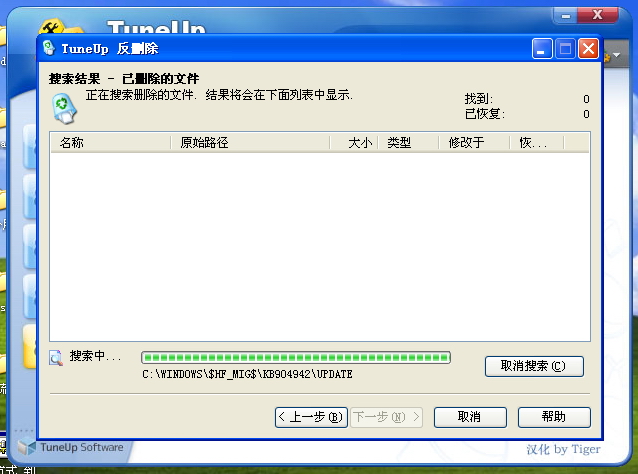Viewport: 638px width, 474px height.
Task: Minimize the background TuneUp window
Action: pos(565,15)
